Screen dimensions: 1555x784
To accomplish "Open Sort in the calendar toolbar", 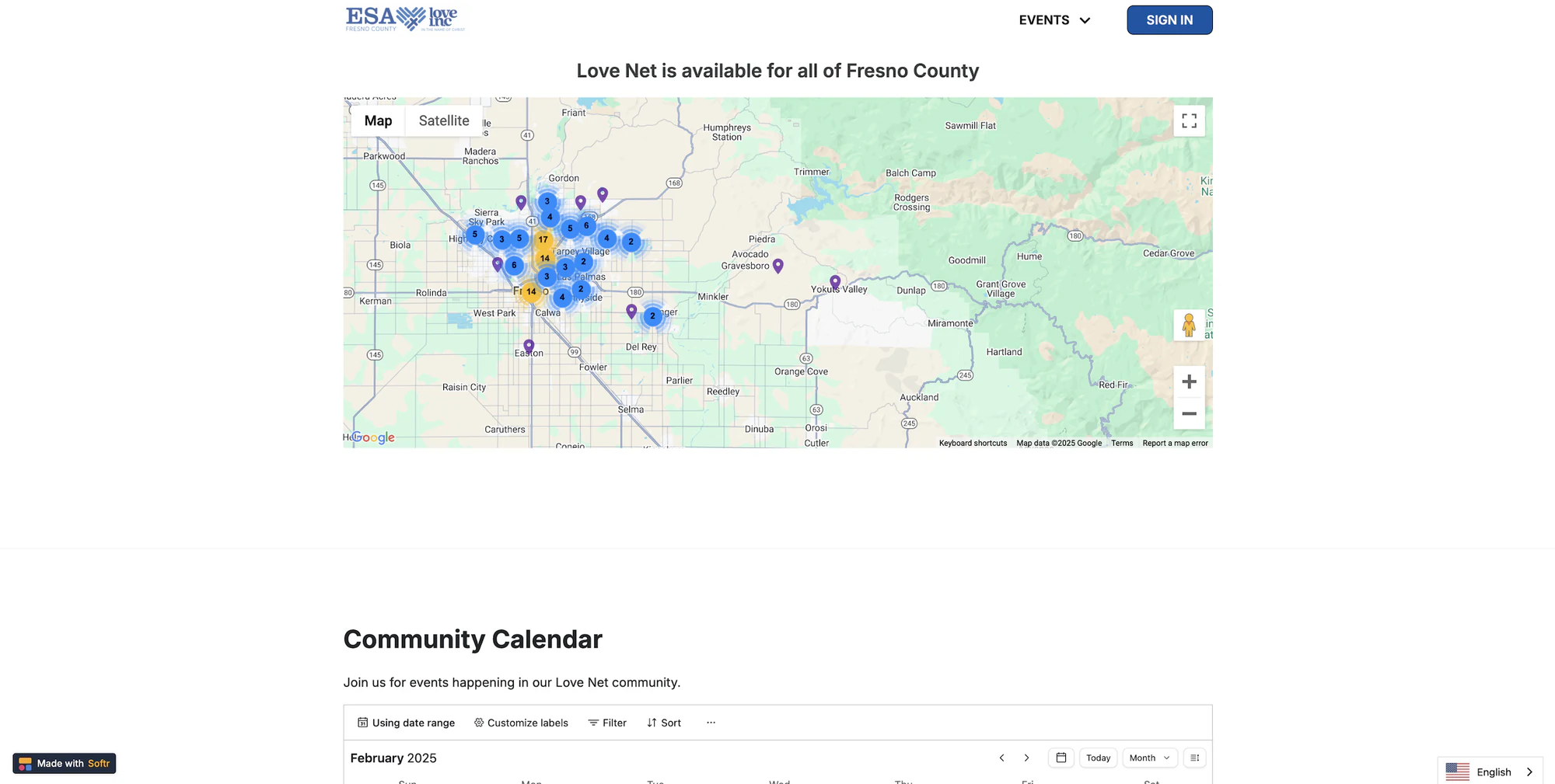I will pyautogui.click(x=664, y=723).
